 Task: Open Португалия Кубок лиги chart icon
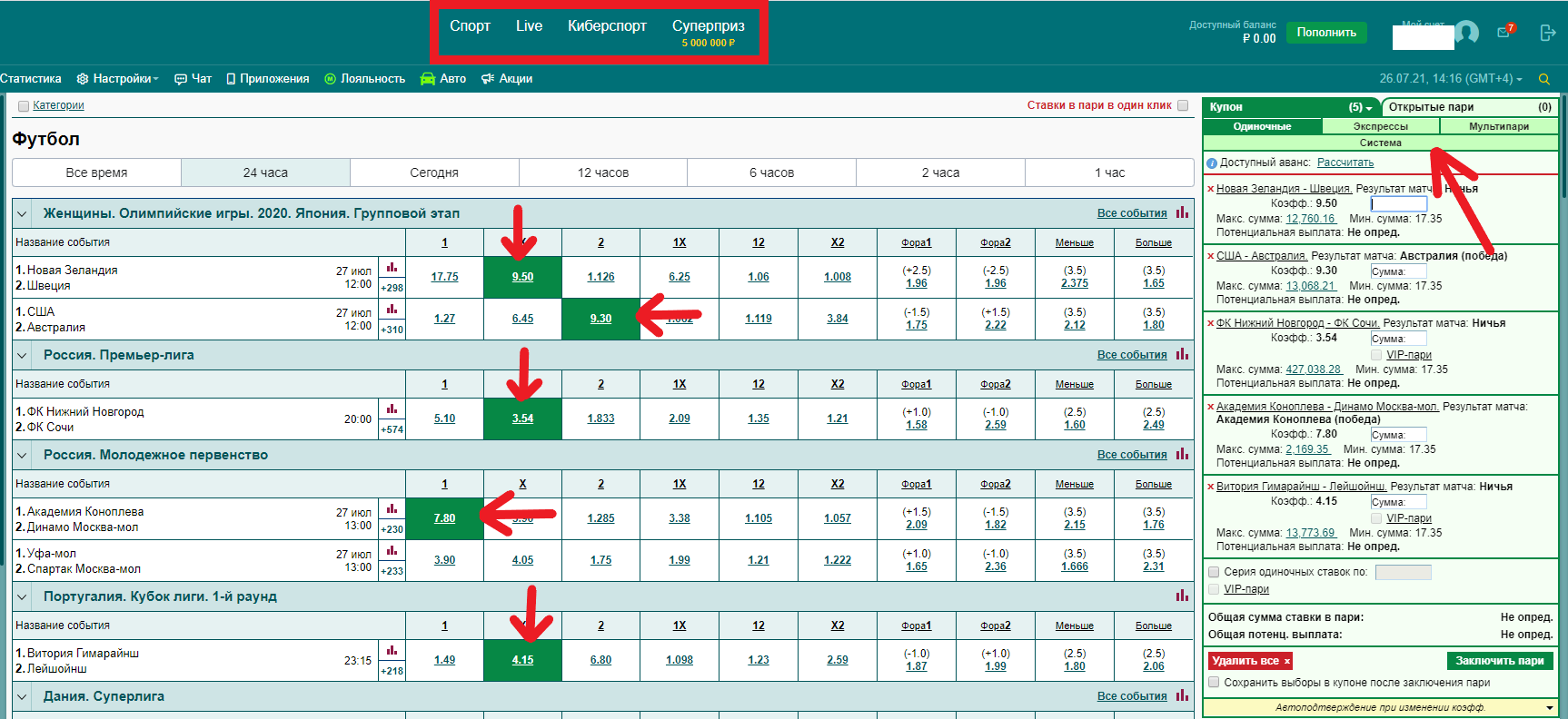pos(1182,596)
